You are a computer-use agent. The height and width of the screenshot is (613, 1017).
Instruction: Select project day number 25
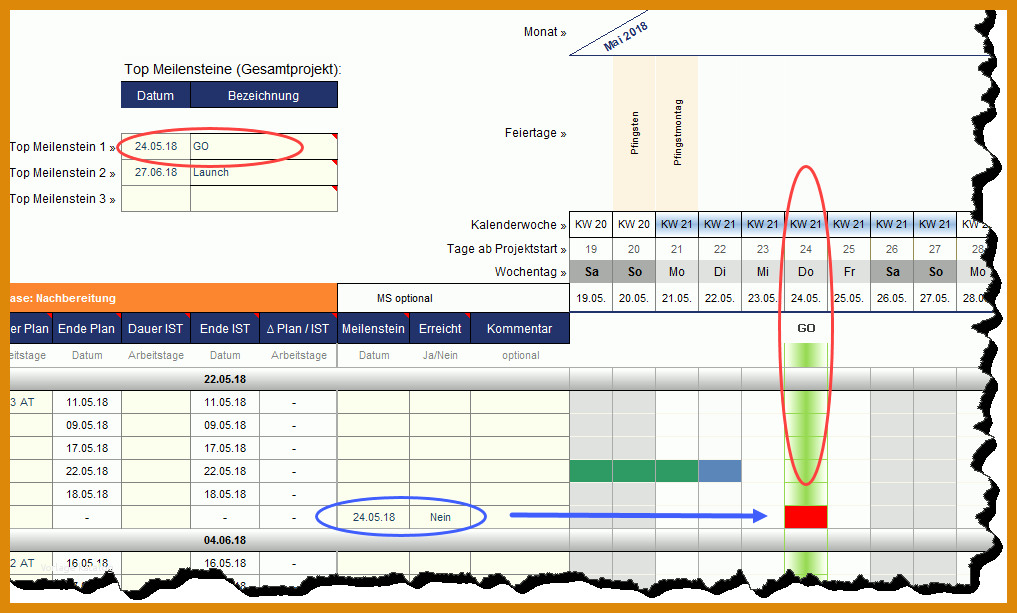(x=848, y=249)
